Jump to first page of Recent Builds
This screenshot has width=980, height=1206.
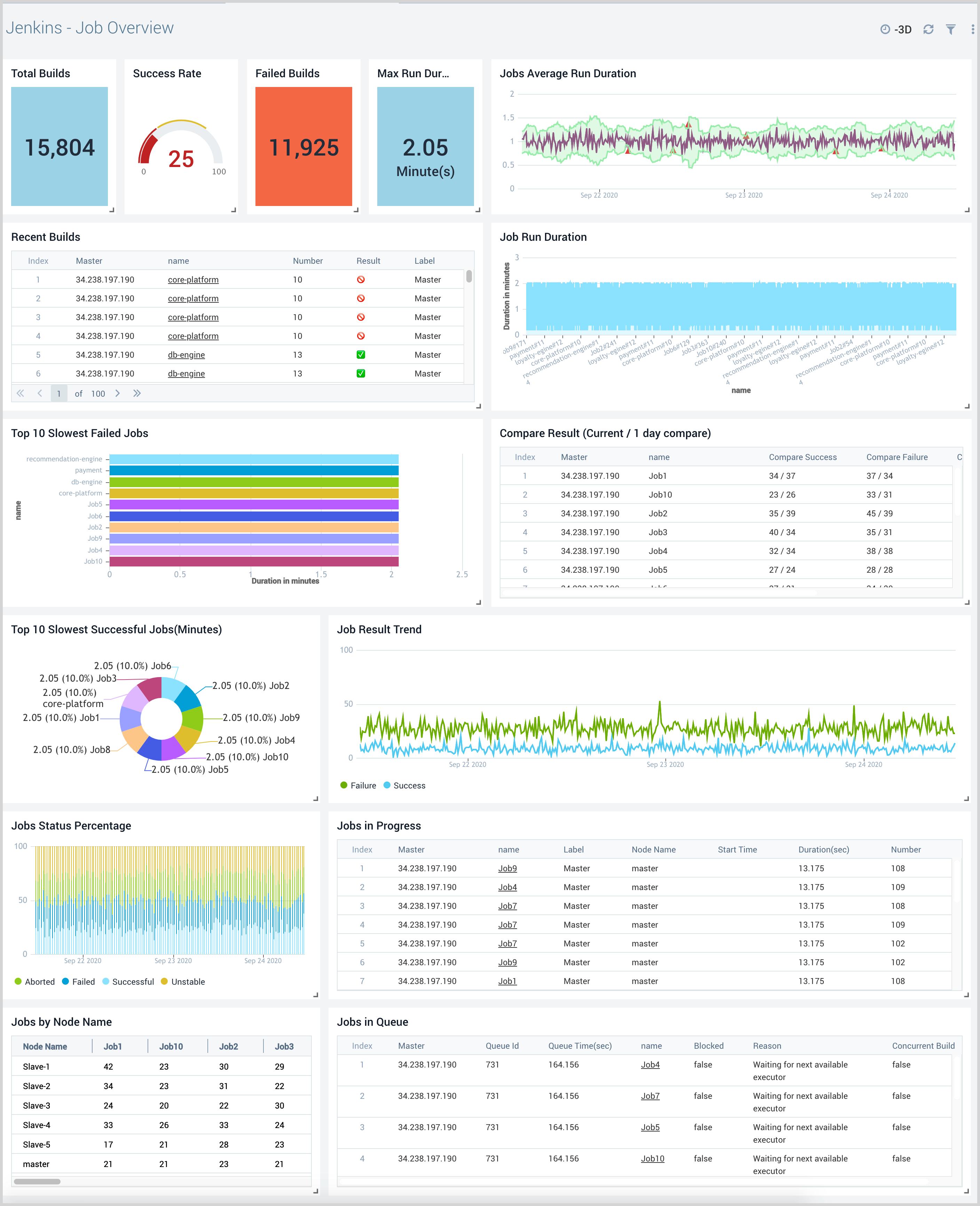click(20, 393)
